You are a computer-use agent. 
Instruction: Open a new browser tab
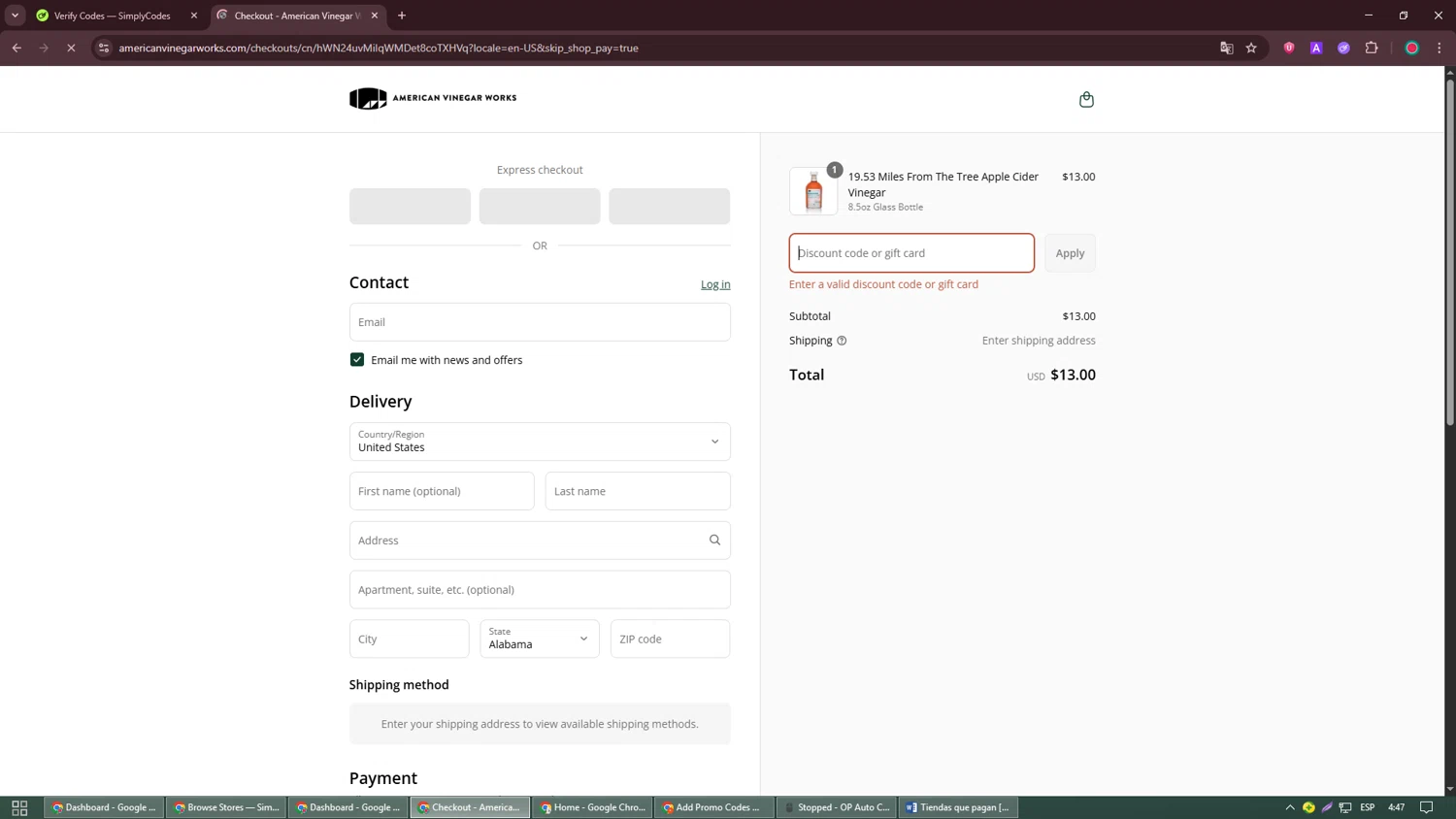point(402,16)
